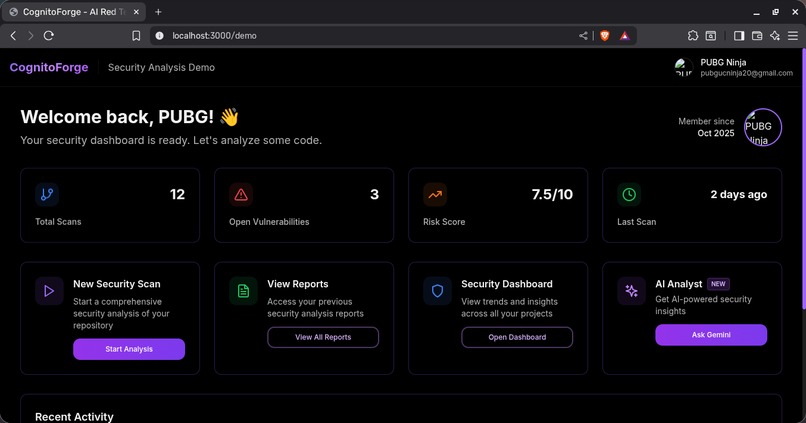This screenshot has height=423, width=806.
Task: Click the "Welcome back, PUBG!" heading
Action: (x=117, y=117)
